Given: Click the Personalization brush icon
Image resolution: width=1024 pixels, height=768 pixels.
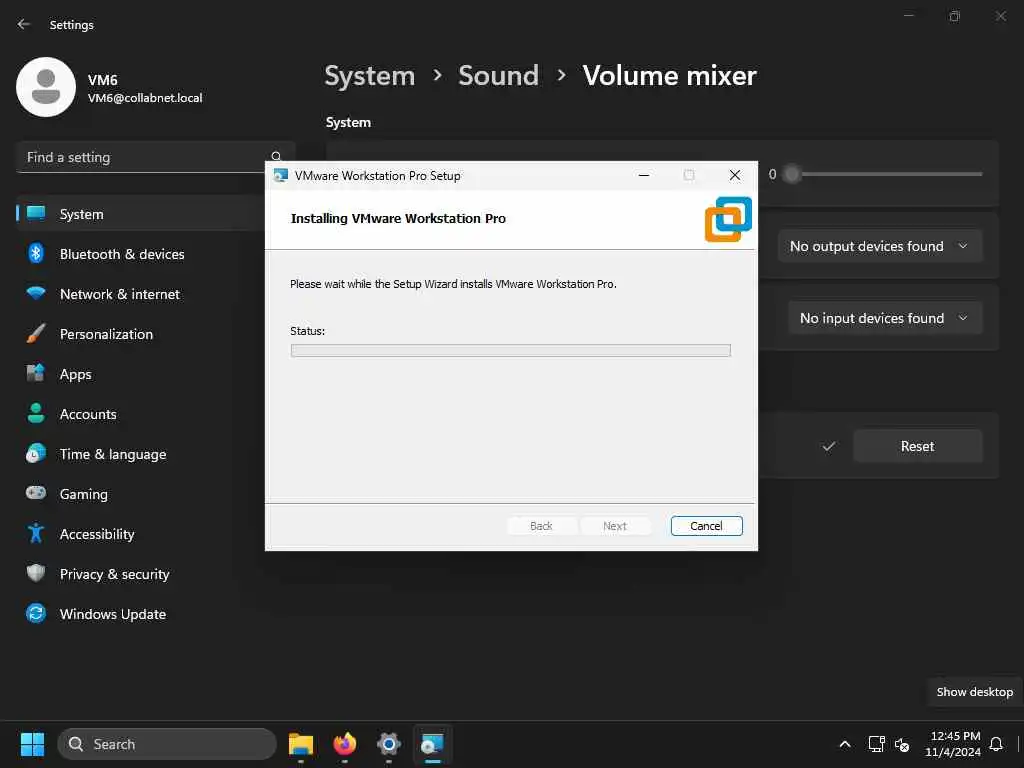Looking at the screenshot, I should (x=36, y=334).
